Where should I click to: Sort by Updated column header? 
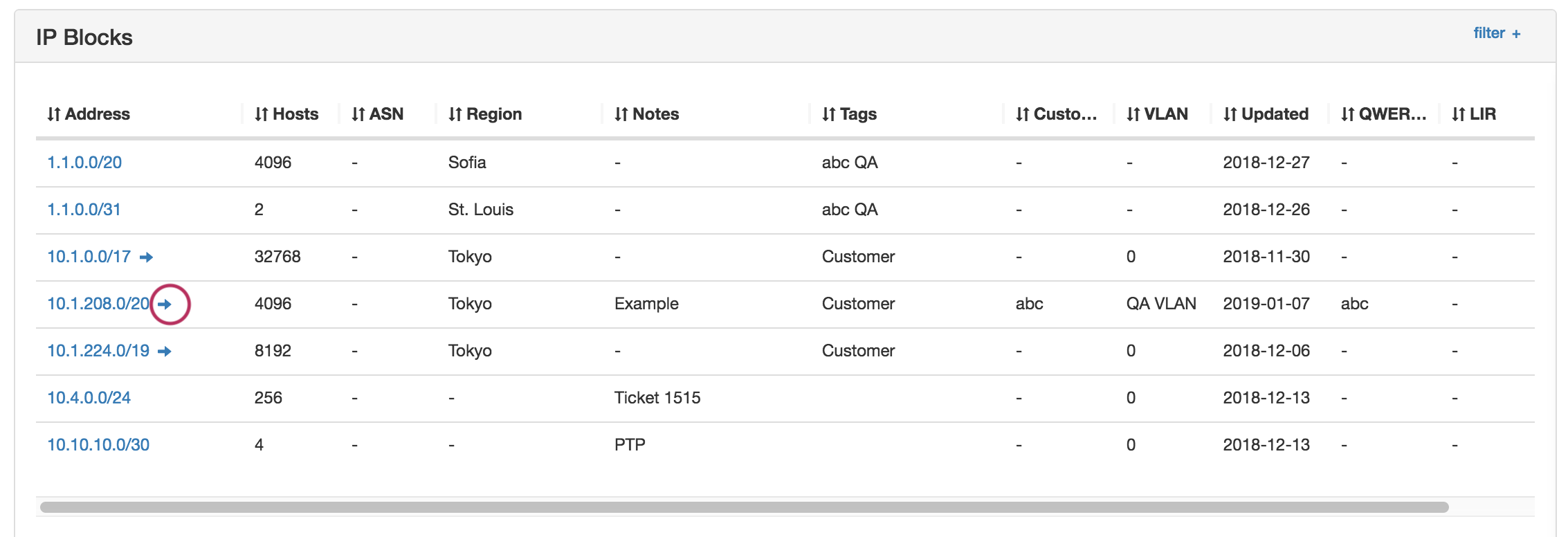[x=1266, y=114]
